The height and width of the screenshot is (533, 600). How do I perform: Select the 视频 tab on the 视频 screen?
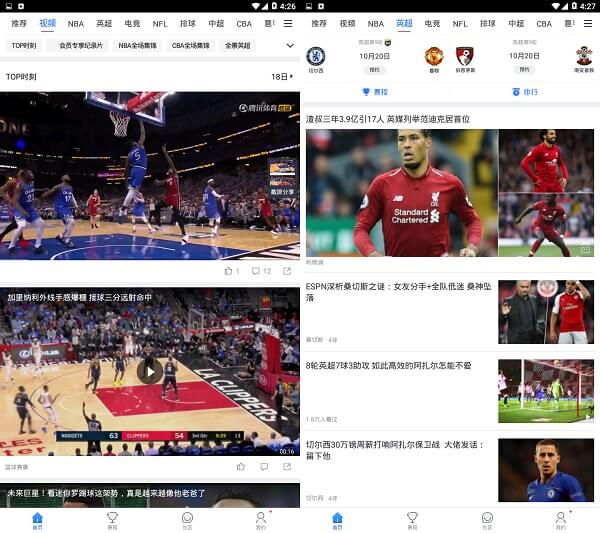pos(48,24)
